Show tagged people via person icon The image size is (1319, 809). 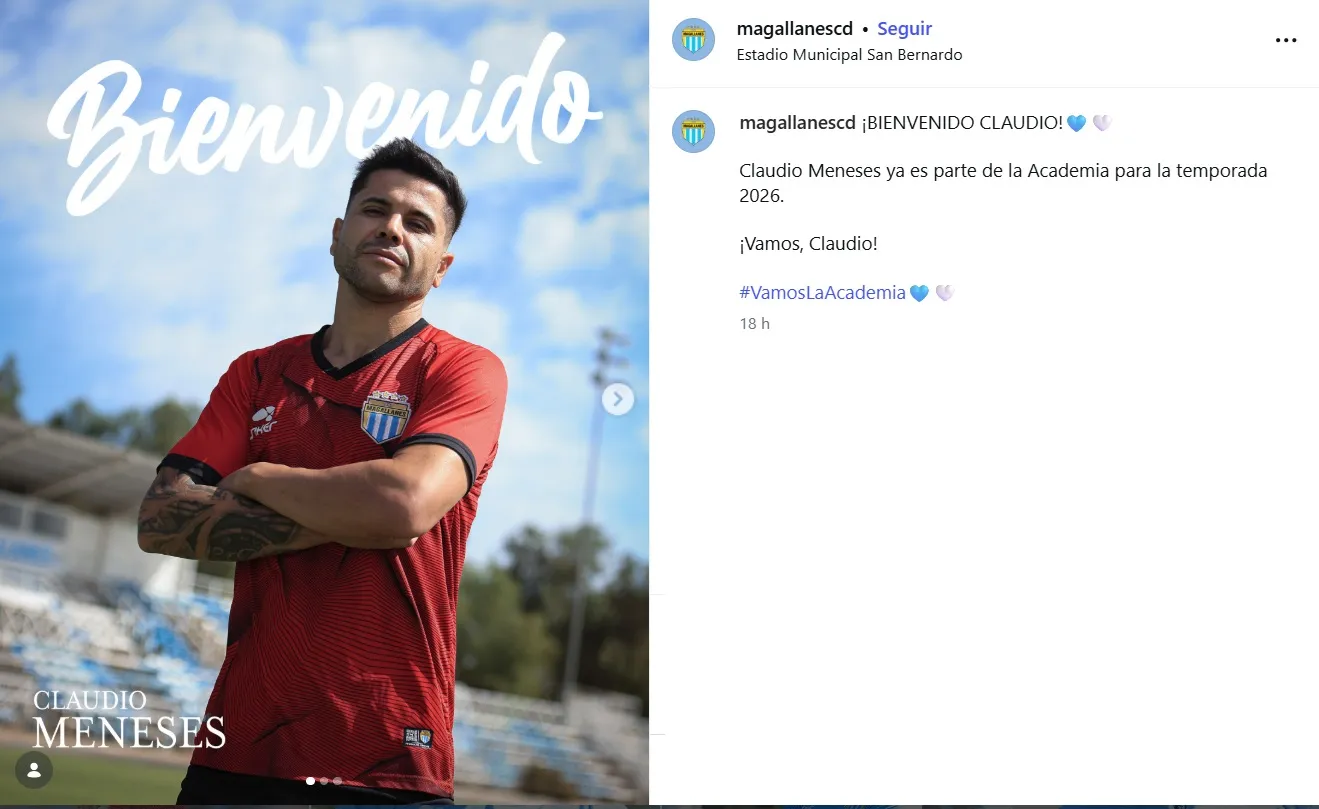[34, 770]
